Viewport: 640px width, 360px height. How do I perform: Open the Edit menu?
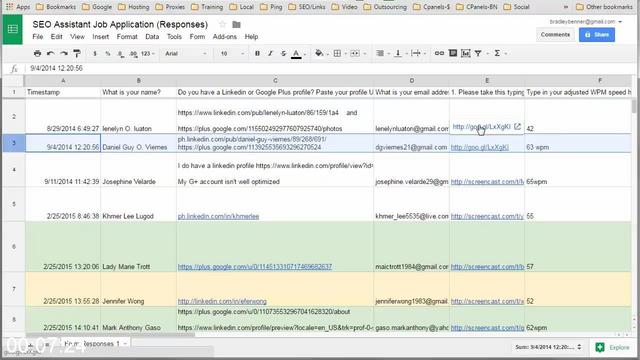click(x=56, y=37)
